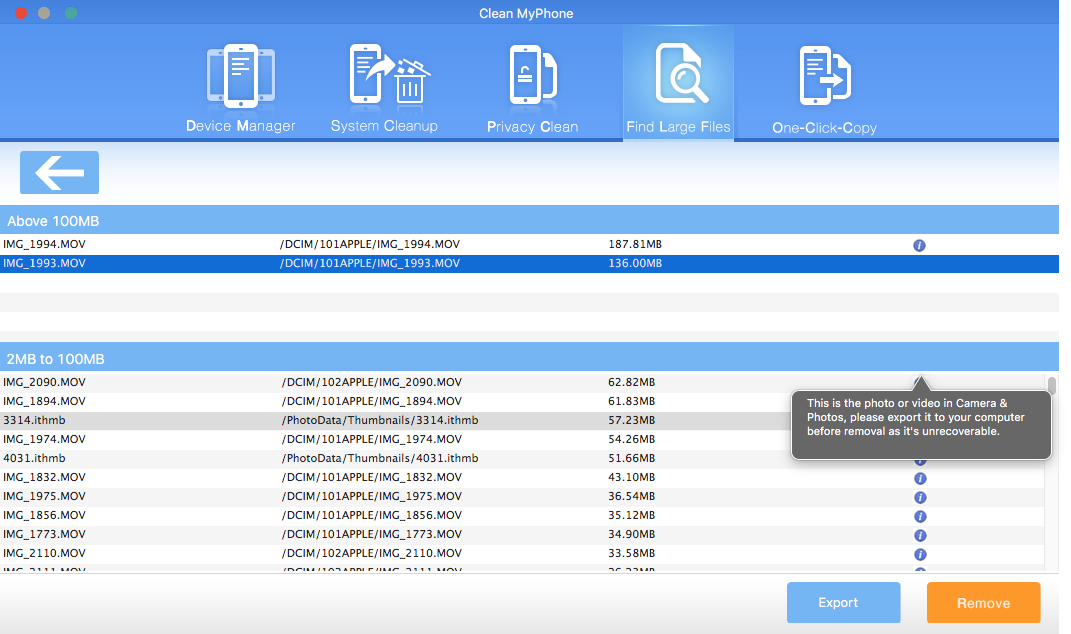The image size is (1071, 634).
Task: Open the Device Manager section
Action: (x=240, y=89)
